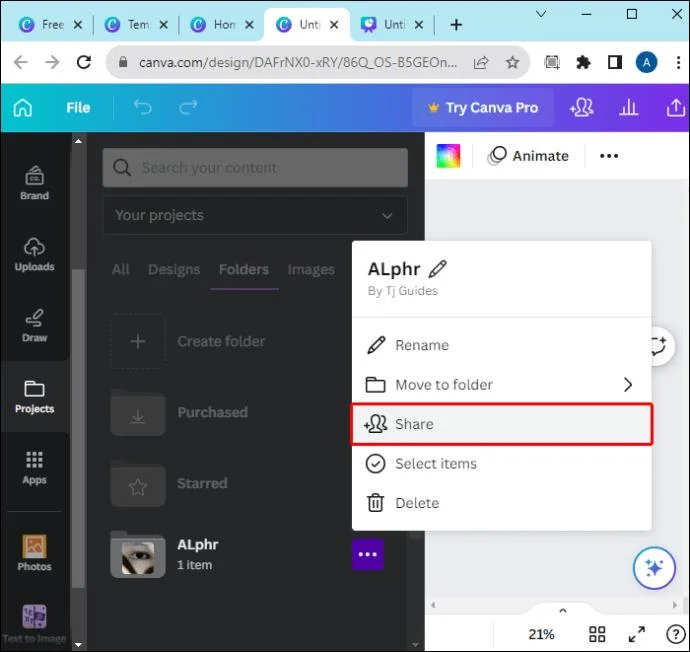Click Create folder
Image resolution: width=690 pixels, height=652 pixels.
pos(188,341)
